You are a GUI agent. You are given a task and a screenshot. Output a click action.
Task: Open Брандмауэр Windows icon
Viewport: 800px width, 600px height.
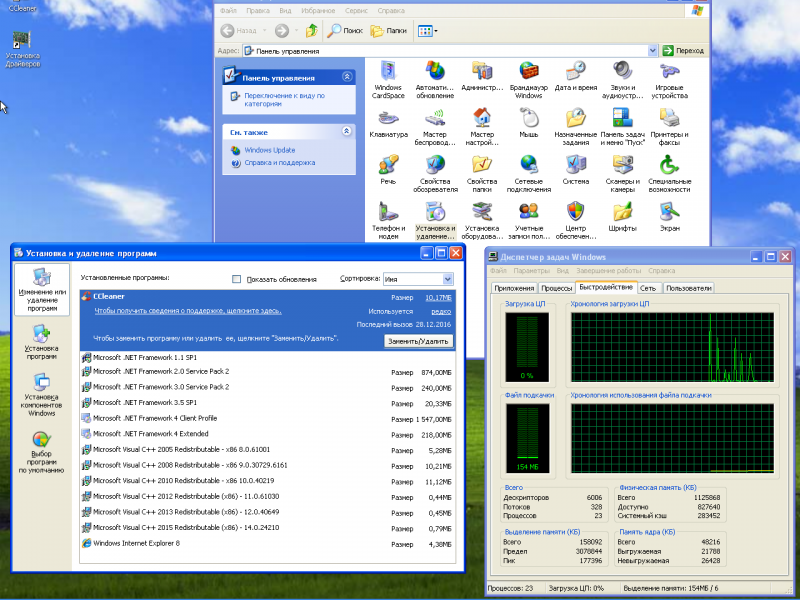(529, 80)
